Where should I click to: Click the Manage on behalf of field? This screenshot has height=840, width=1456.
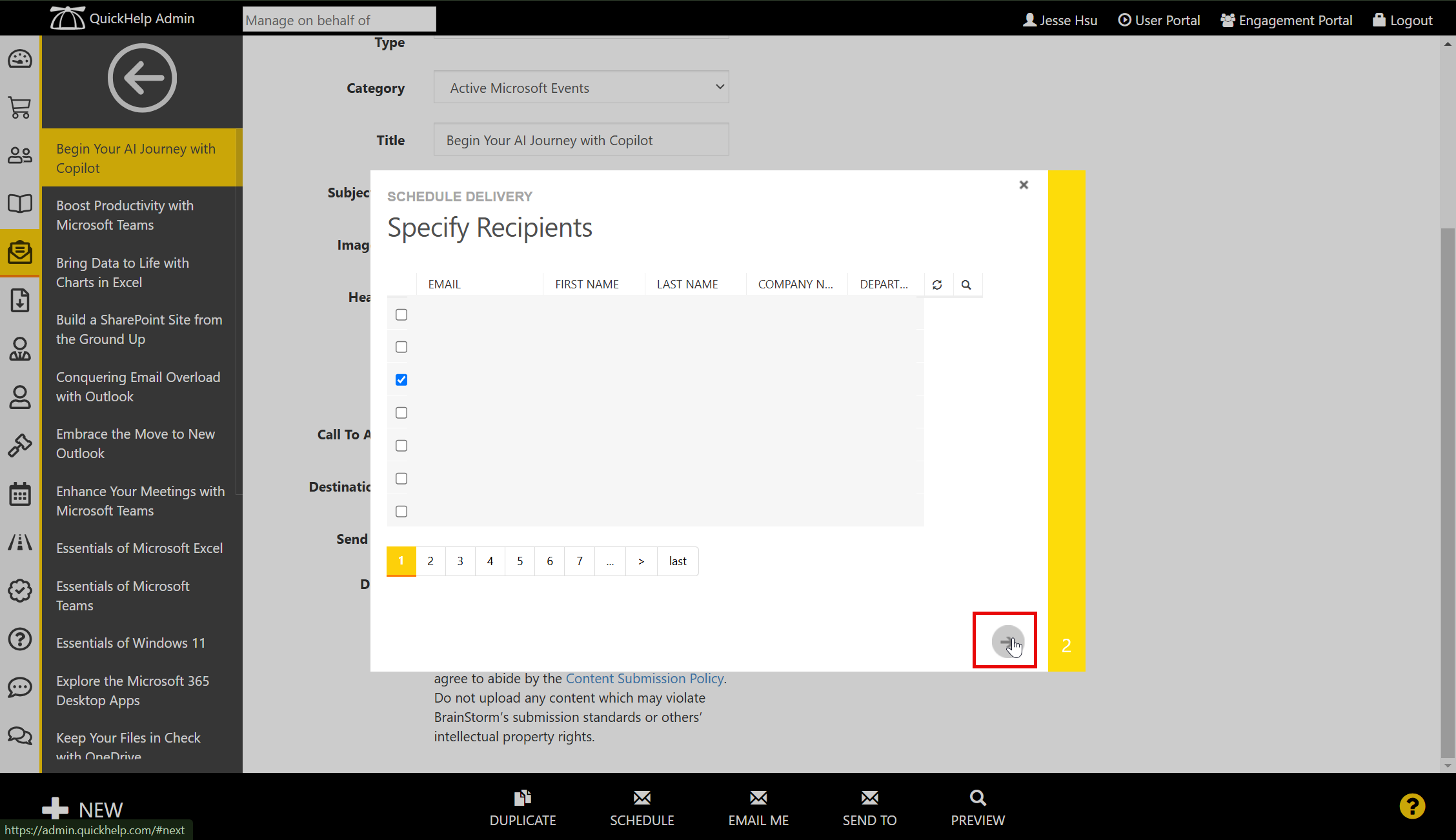pos(339,20)
